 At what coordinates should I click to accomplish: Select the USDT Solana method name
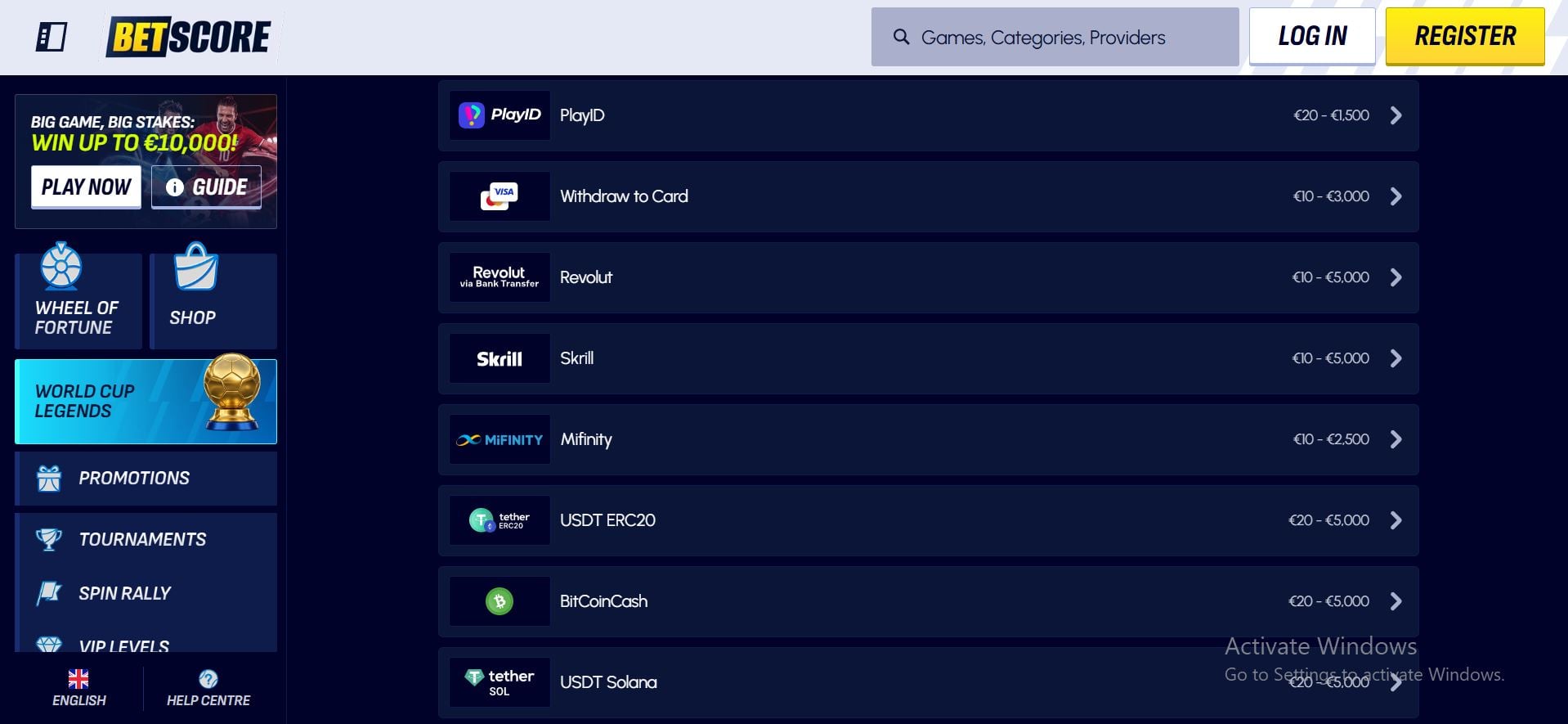[608, 682]
